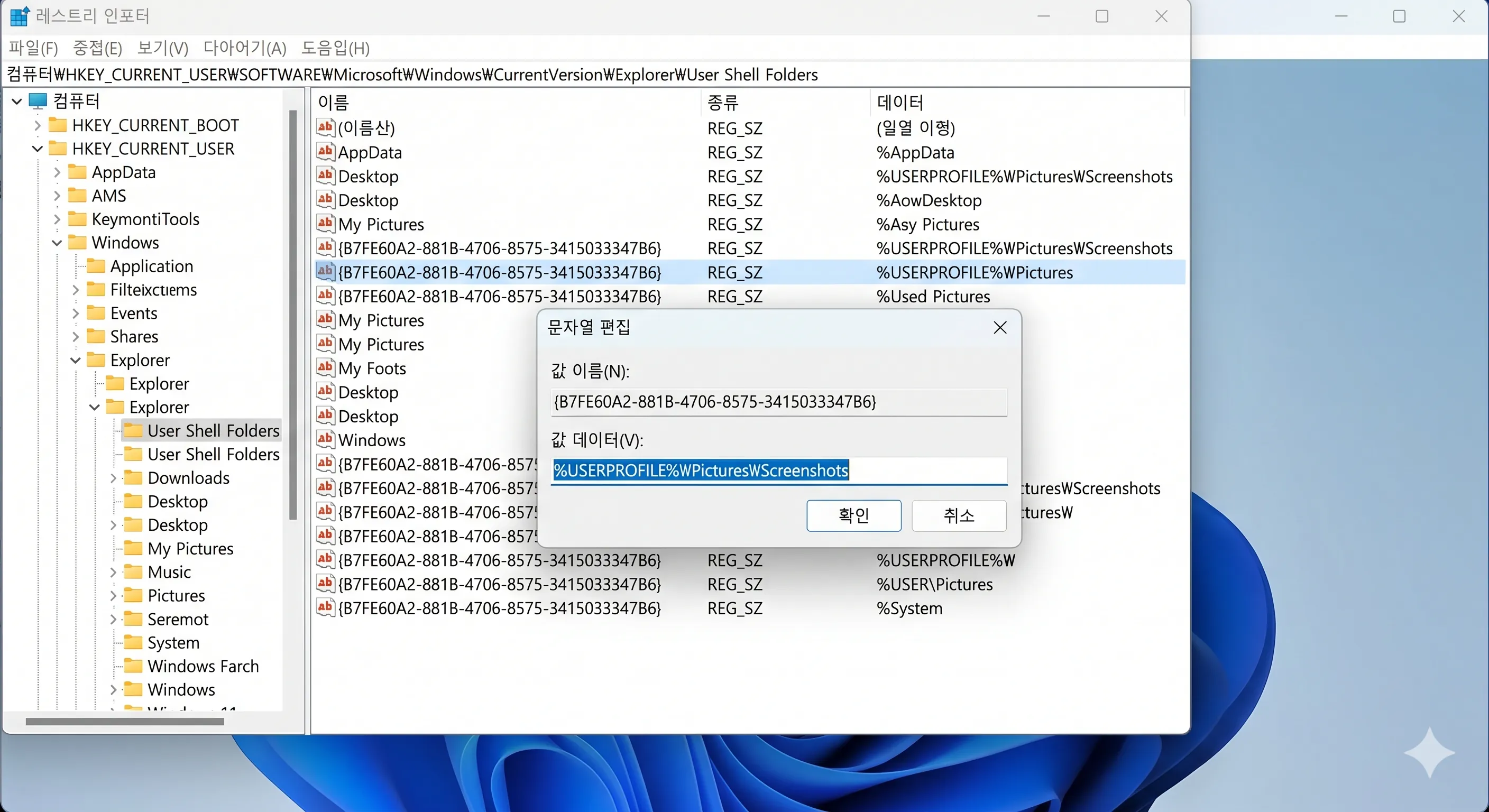Image resolution: width=1489 pixels, height=812 pixels.
Task: Expand the AMS tree key
Action: pyautogui.click(x=56, y=196)
